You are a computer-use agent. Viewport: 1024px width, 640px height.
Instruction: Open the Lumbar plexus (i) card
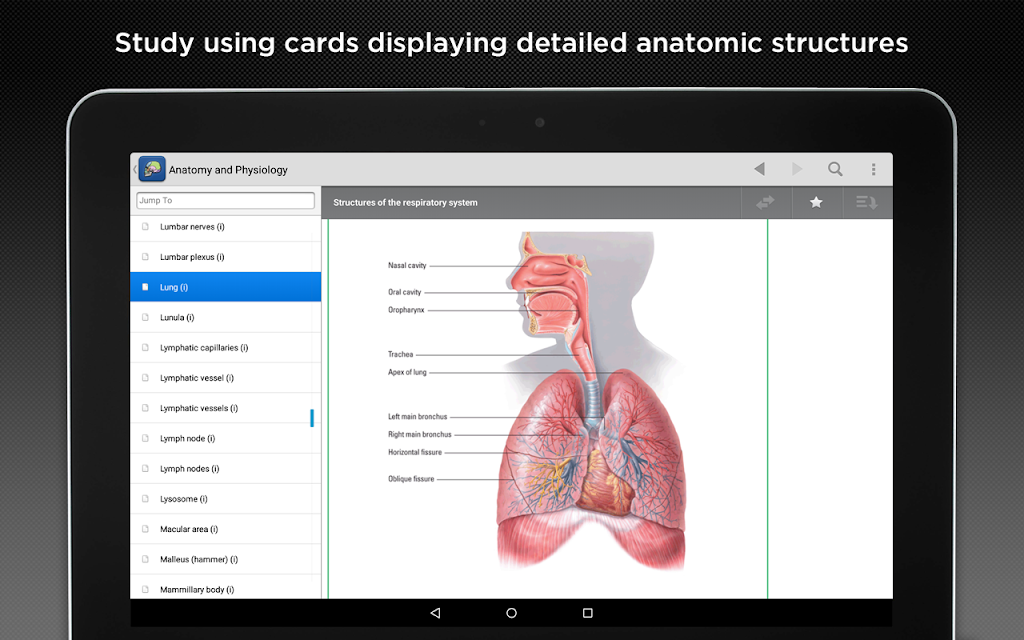pyautogui.click(x=192, y=257)
